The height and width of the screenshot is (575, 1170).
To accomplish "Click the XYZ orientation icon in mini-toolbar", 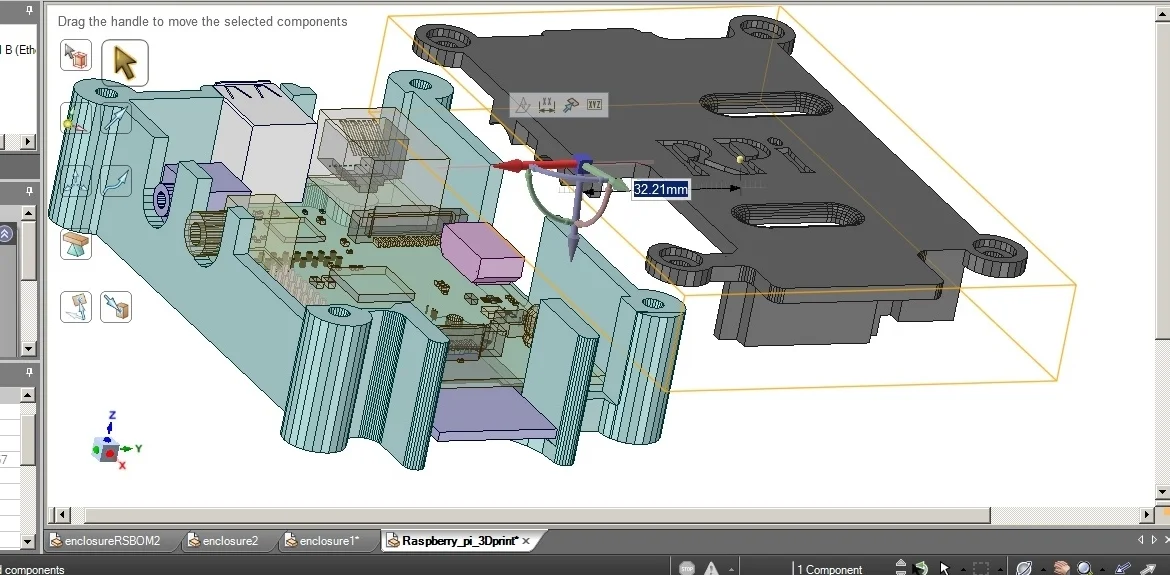I will pyautogui.click(x=594, y=105).
